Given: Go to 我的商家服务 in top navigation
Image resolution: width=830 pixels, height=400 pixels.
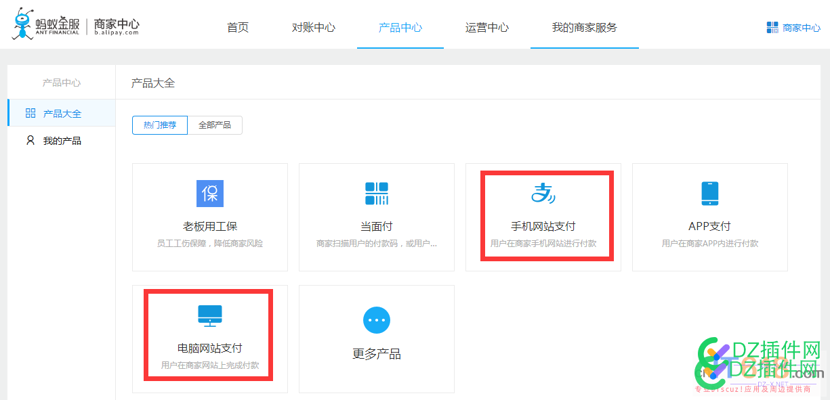Looking at the screenshot, I should (584, 28).
